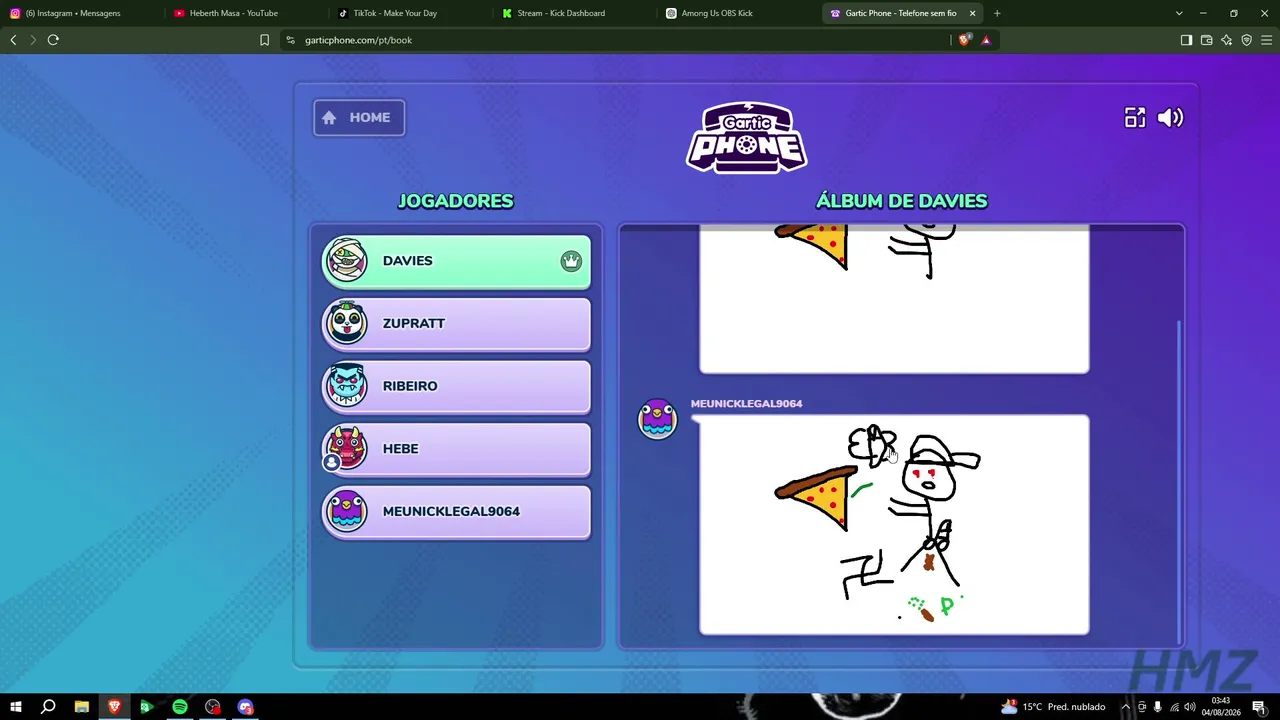Open Brave Leo AI assistant
This screenshot has width=1280, height=720.
(x=1227, y=40)
